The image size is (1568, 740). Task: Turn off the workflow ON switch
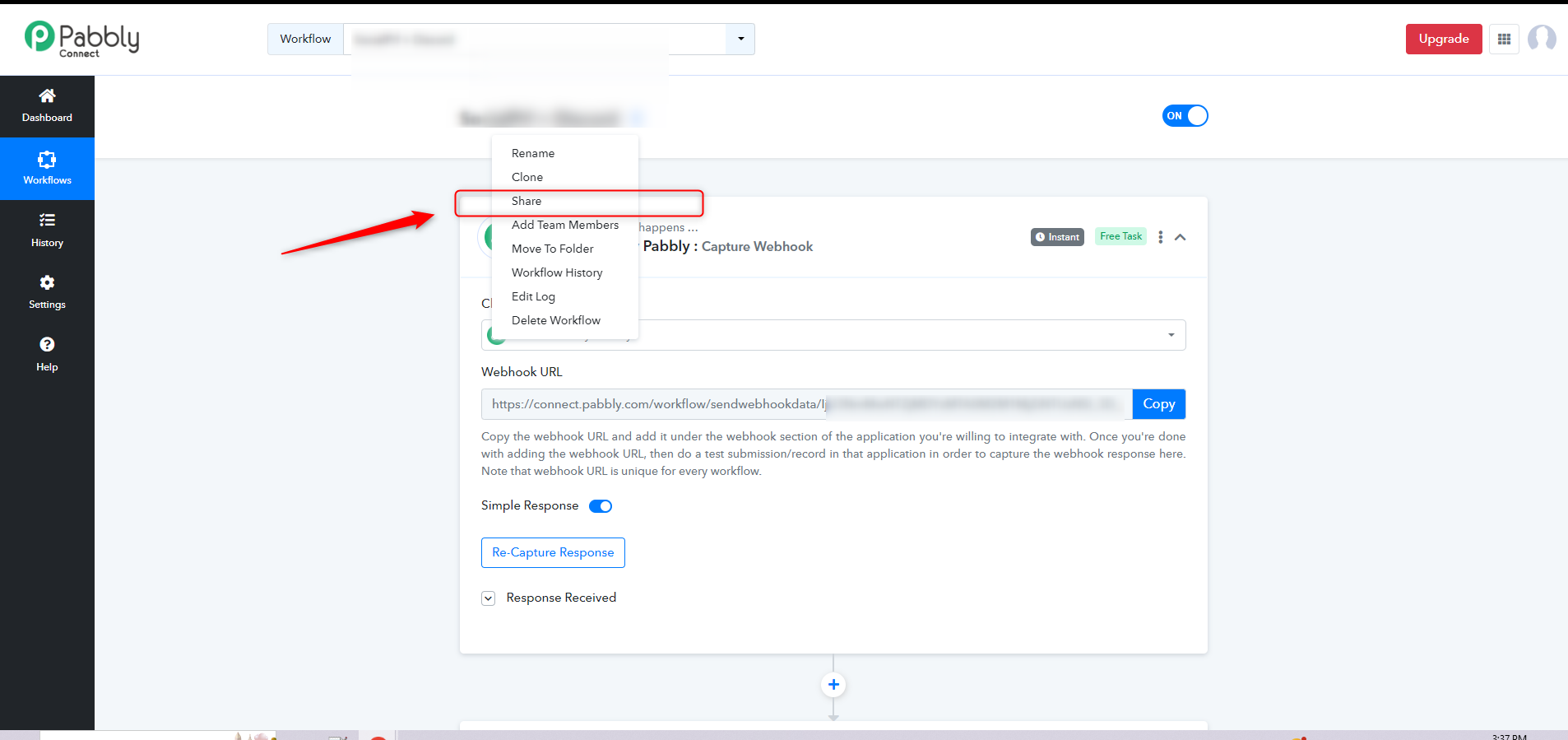1185,116
